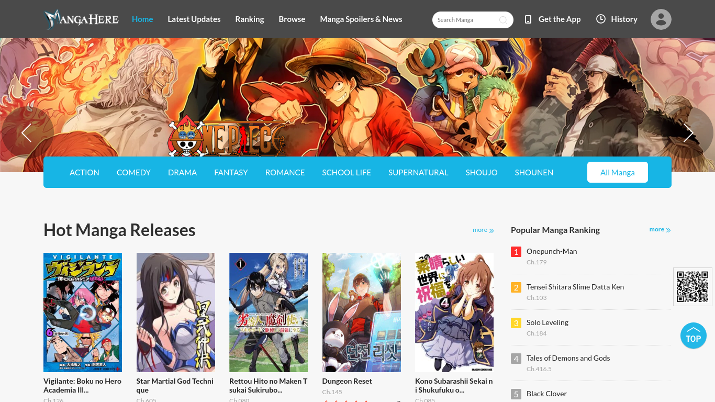The height and width of the screenshot is (402, 715).
Task: Click the History clock icon
Action: pyautogui.click(x=600, y=19)
